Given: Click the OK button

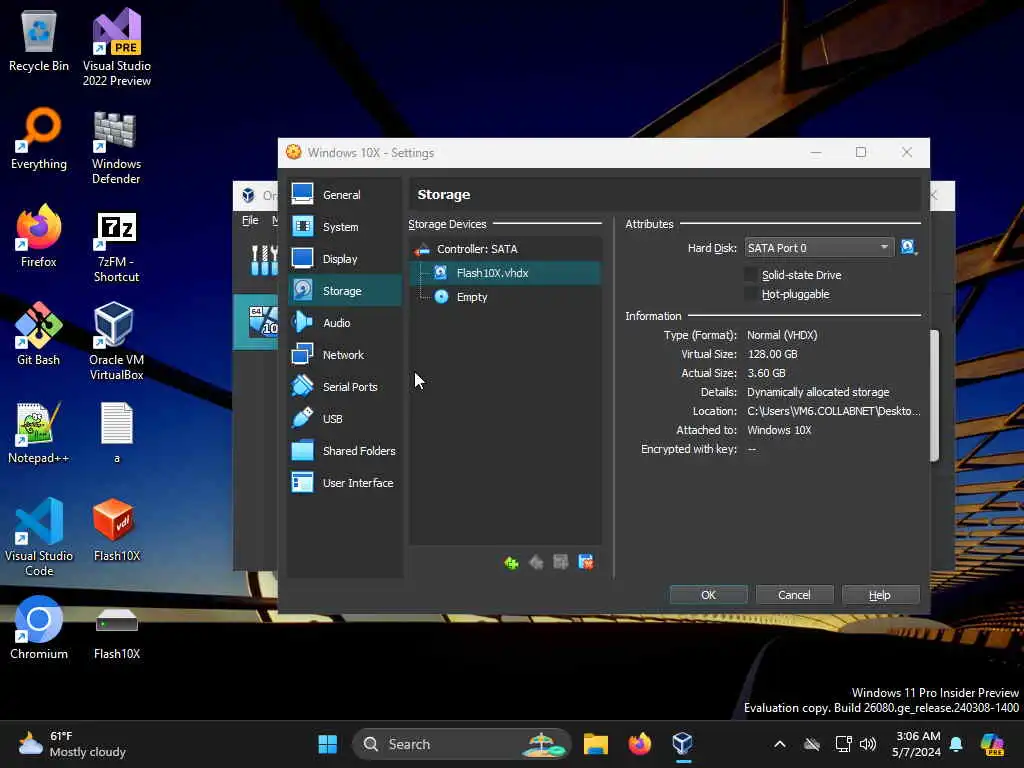Looking at the screenshot, I should point(709,595).
